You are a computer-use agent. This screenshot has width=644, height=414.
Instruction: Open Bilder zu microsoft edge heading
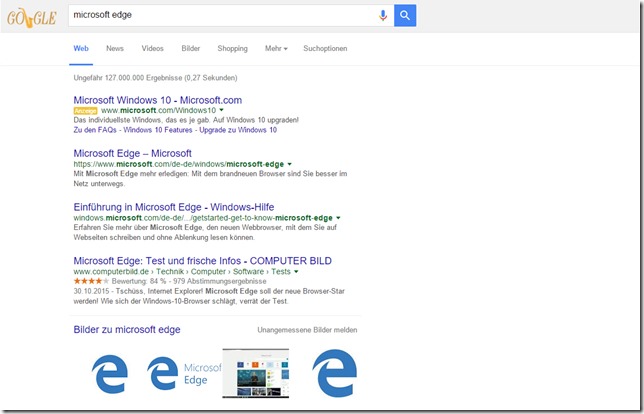[127, 329]
